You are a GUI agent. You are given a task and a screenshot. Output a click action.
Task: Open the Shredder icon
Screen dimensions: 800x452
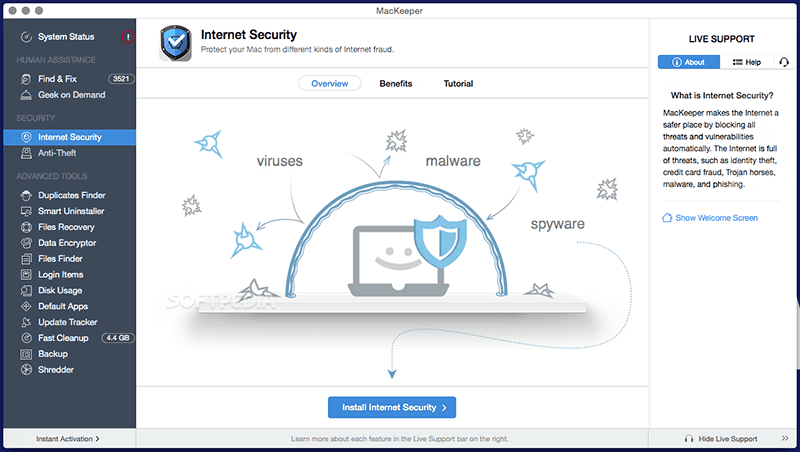tap(26, 369)
